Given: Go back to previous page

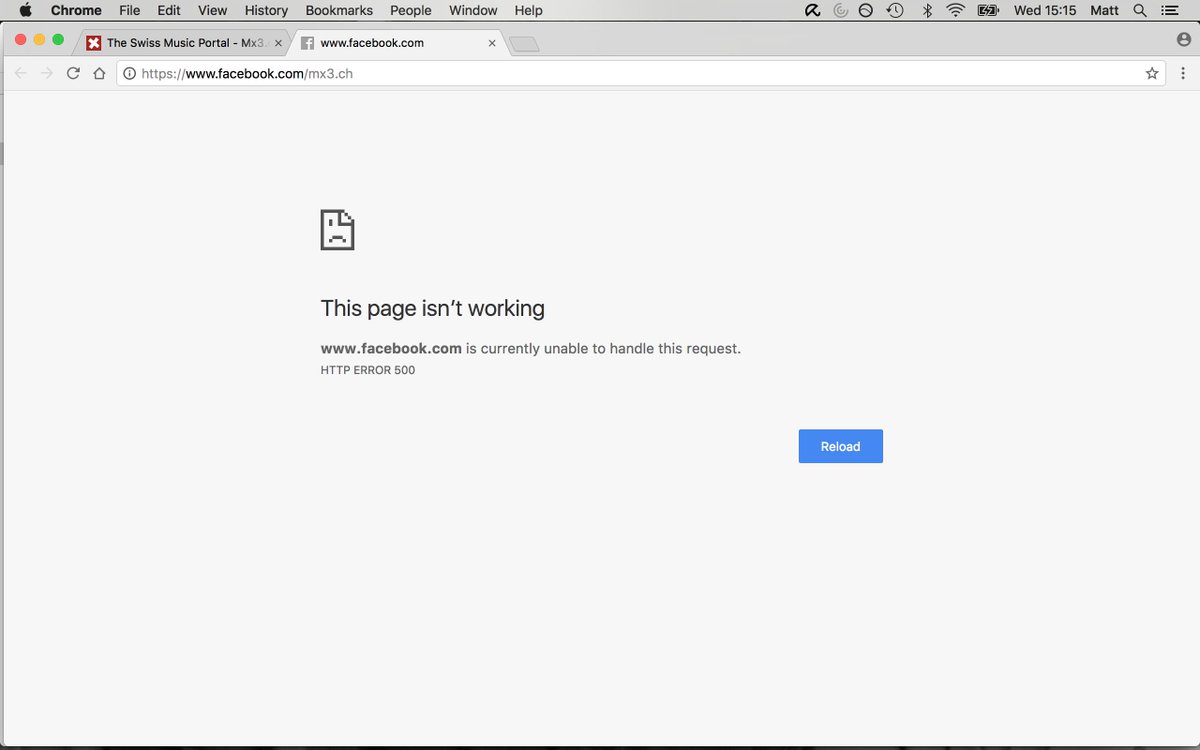Looking at the screenshot, I should click(20, 73).
